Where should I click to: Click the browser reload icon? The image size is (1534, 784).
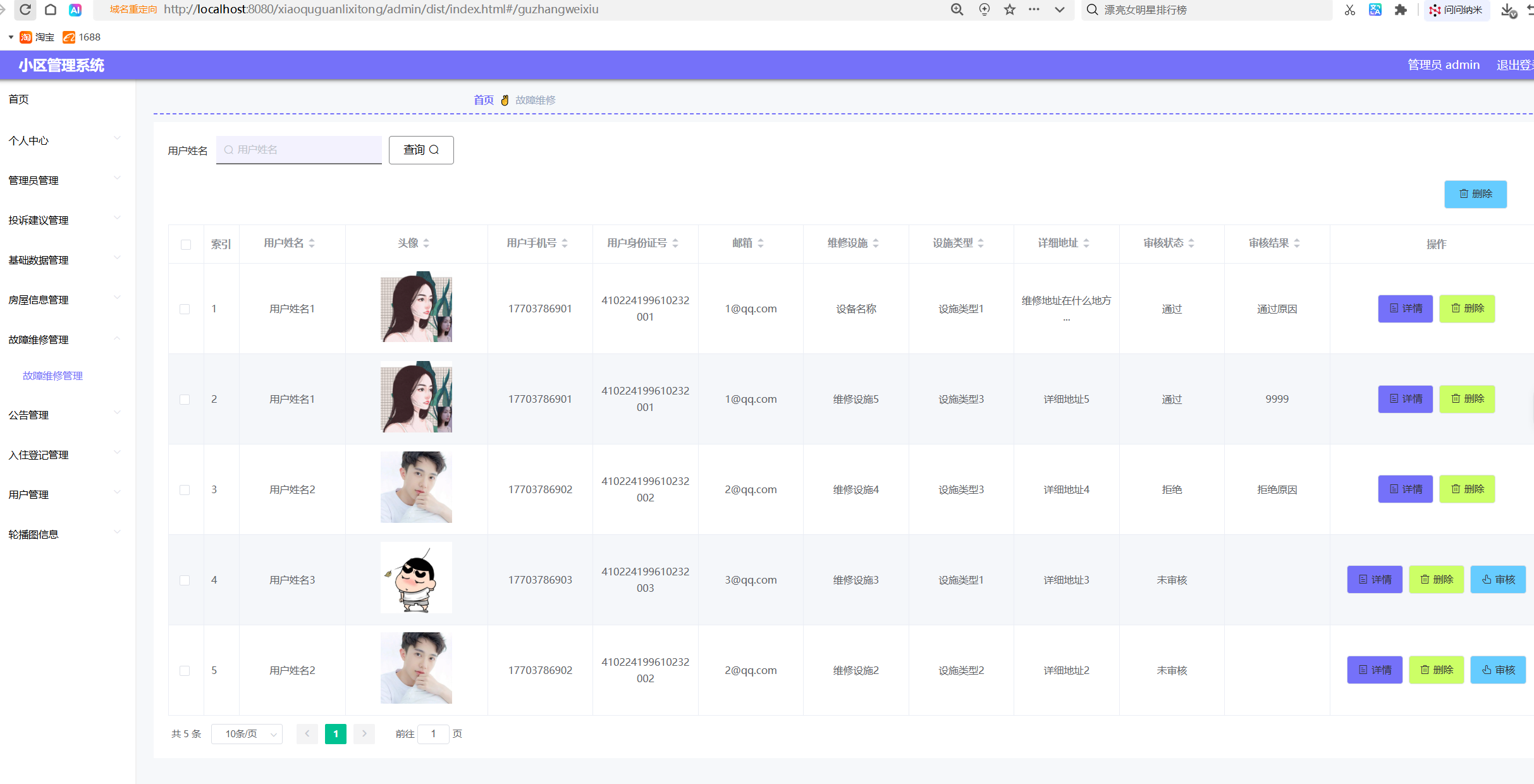coord(25,9)
